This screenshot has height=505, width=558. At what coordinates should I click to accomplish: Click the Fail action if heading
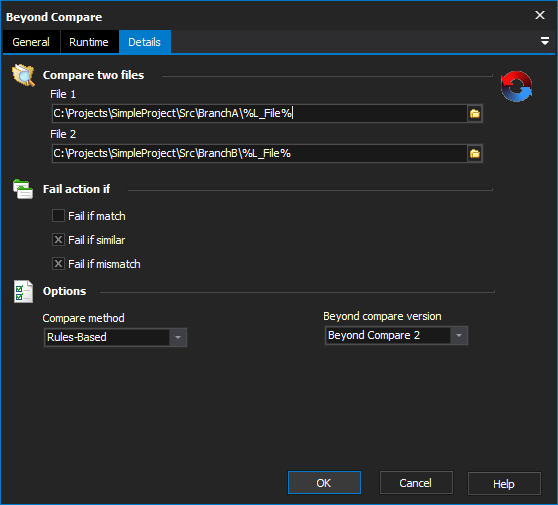(76, 189)
